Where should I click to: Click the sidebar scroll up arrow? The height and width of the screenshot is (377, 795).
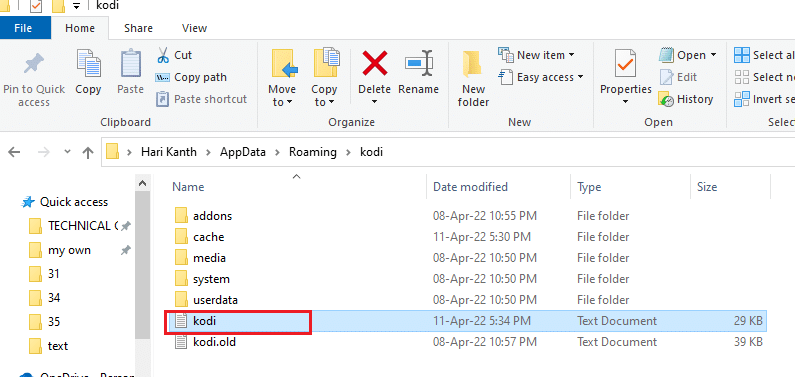point(143,183)
